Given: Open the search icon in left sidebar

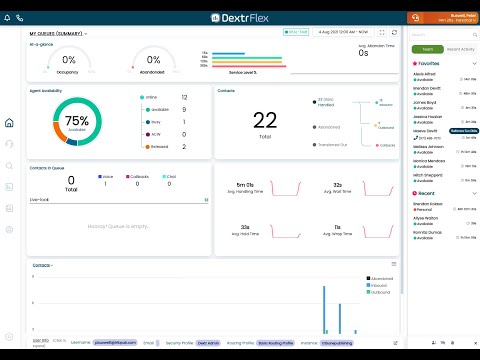Looking at the screenshot, I should pyautogui.click(x=9, y=166).
